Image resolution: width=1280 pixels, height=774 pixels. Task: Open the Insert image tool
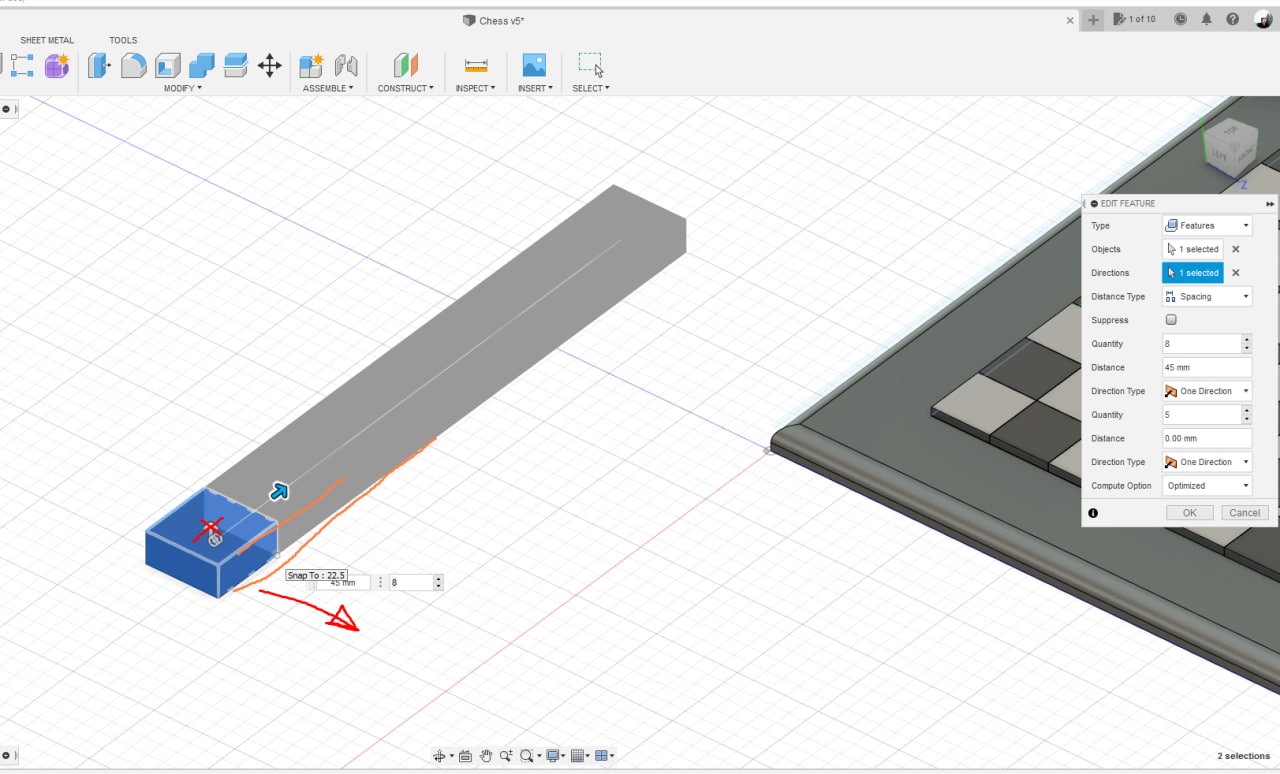(534, 66)
